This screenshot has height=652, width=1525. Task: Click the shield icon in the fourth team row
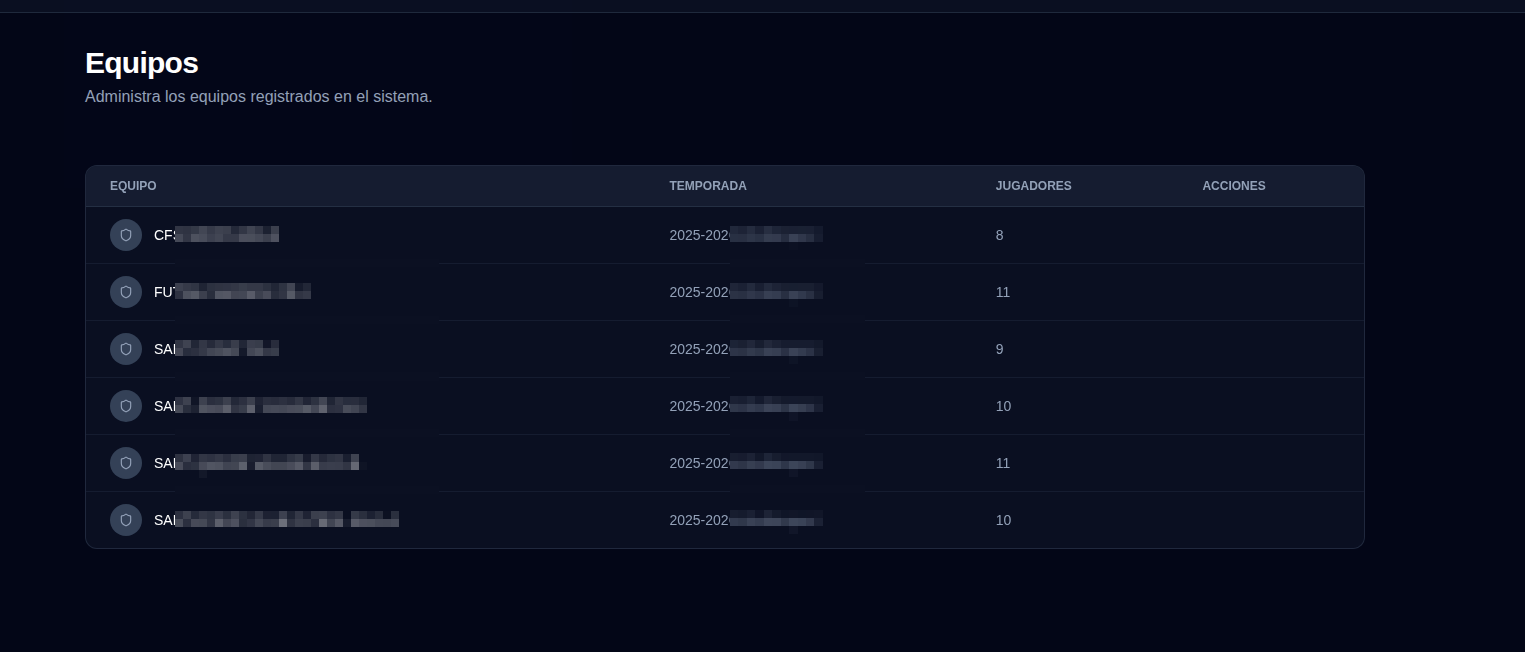click(x=126, y=406)
